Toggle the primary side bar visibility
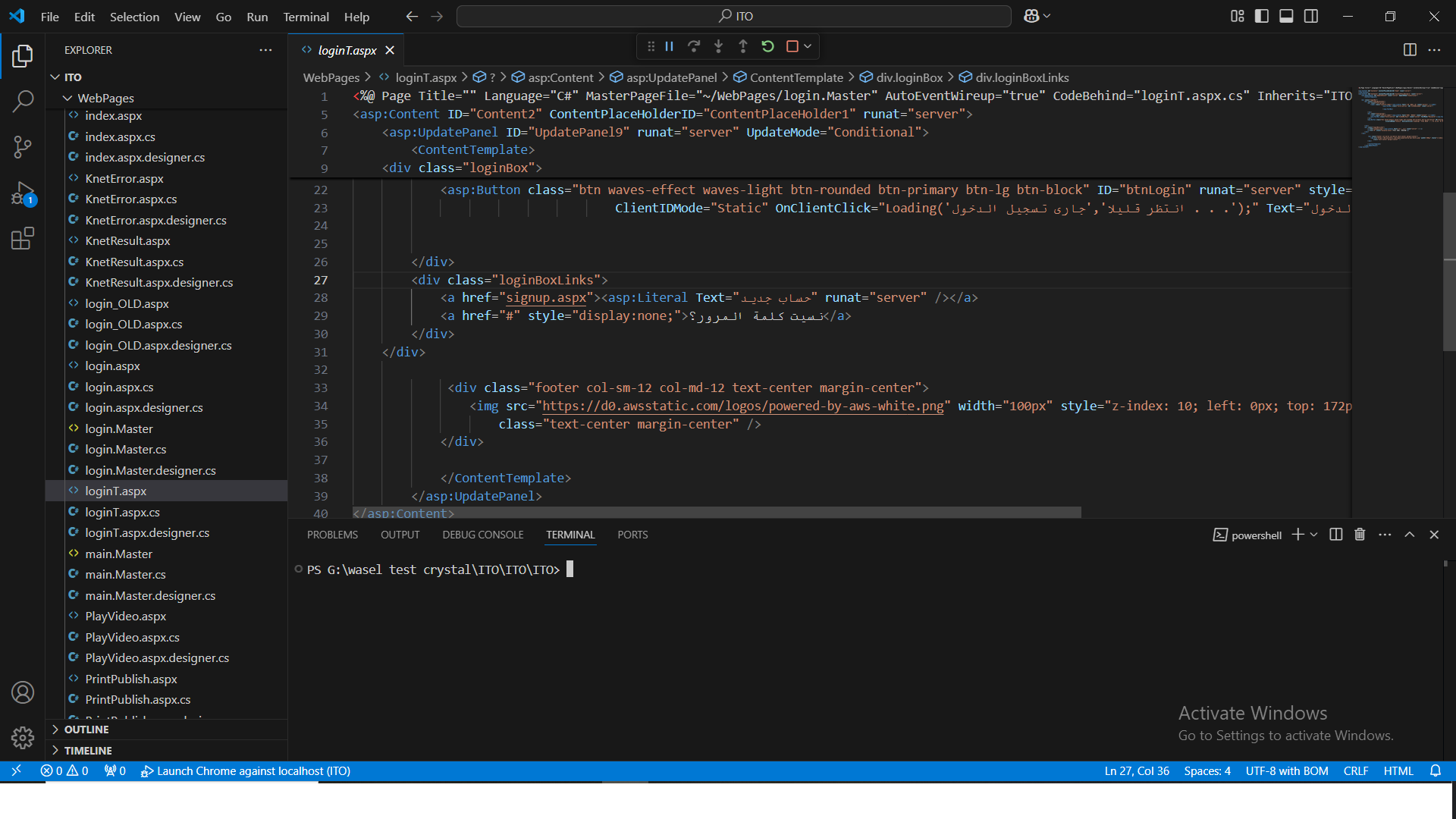 click(1262, 16)
